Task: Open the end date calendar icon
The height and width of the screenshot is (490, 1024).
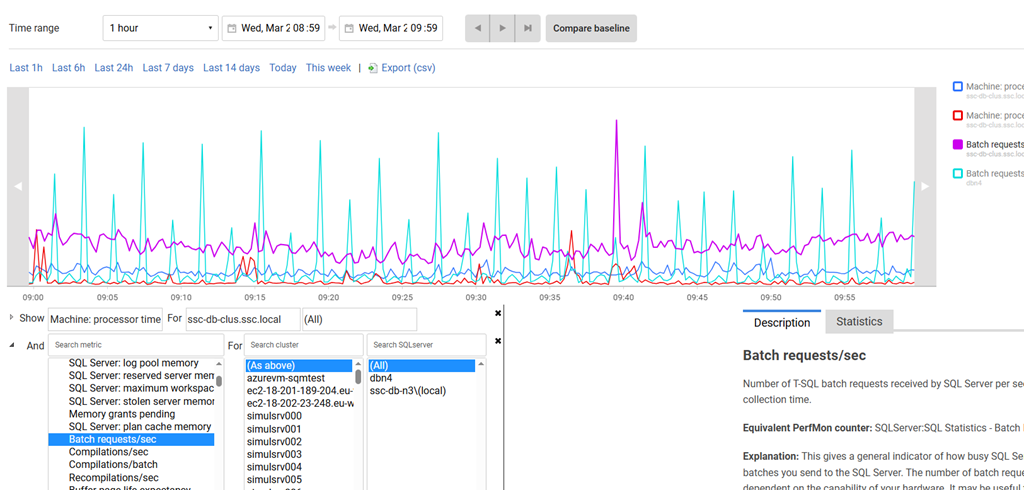Action: [x=349, y=29]
